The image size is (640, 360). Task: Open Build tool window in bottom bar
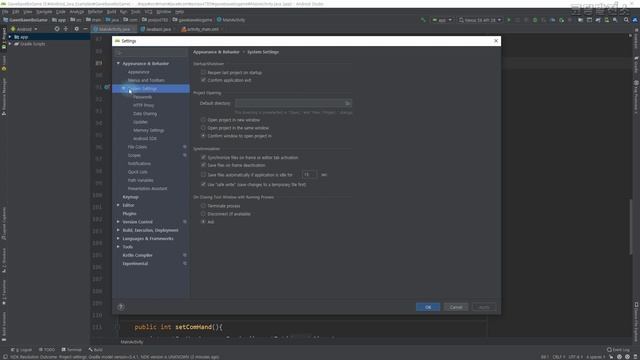pos(96,350)
